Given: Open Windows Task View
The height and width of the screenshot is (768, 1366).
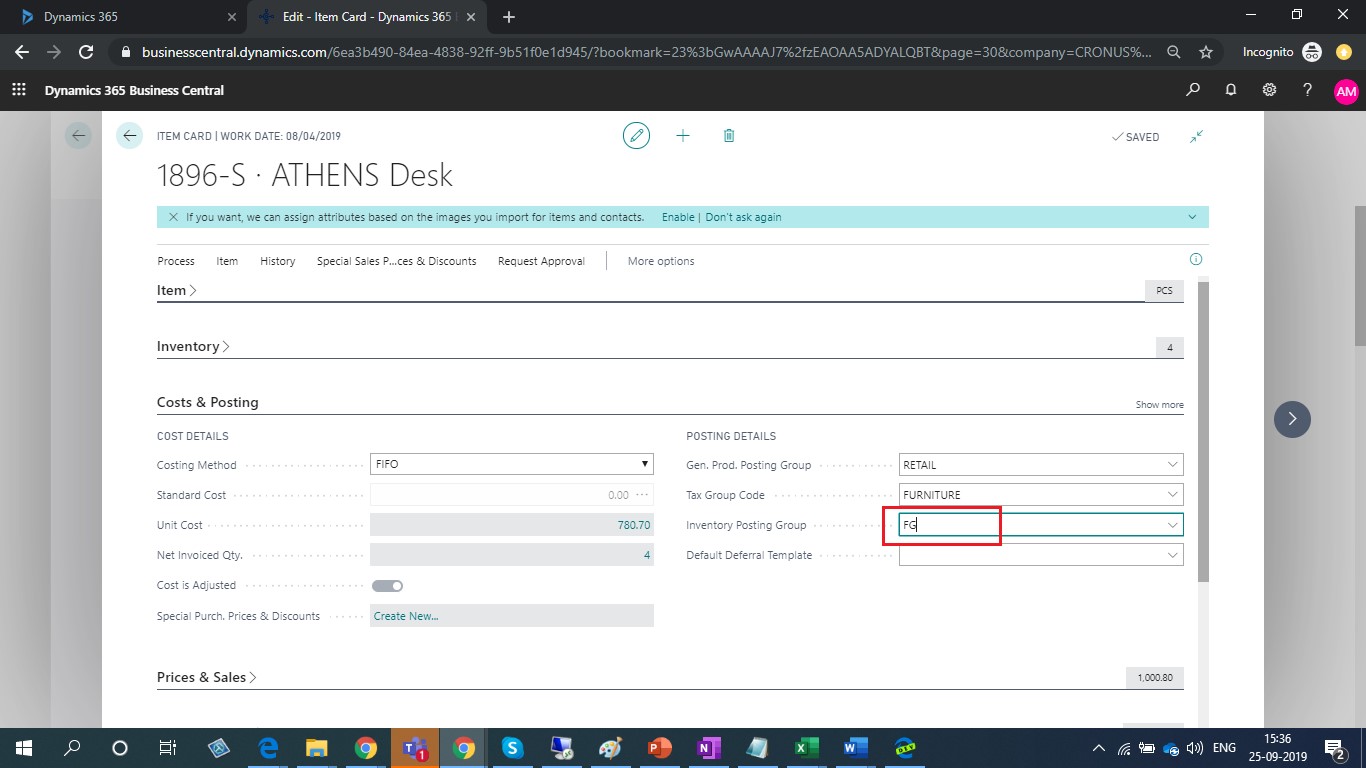Looking at the screenshot, I should 168,747.
